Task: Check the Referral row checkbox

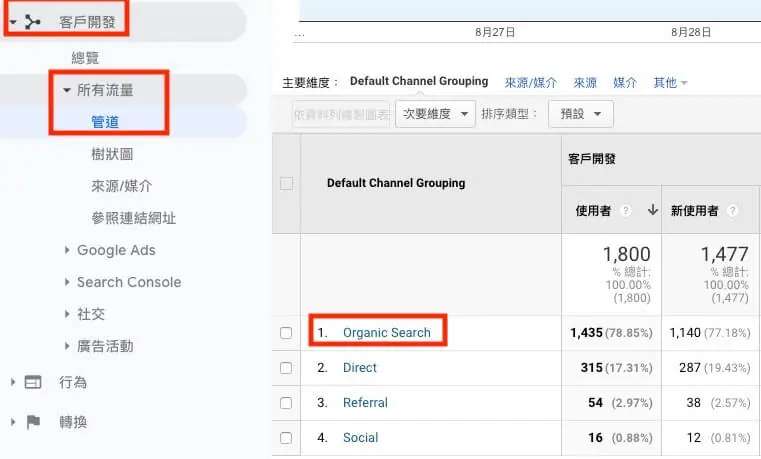Action: click(x=286, y=403)
